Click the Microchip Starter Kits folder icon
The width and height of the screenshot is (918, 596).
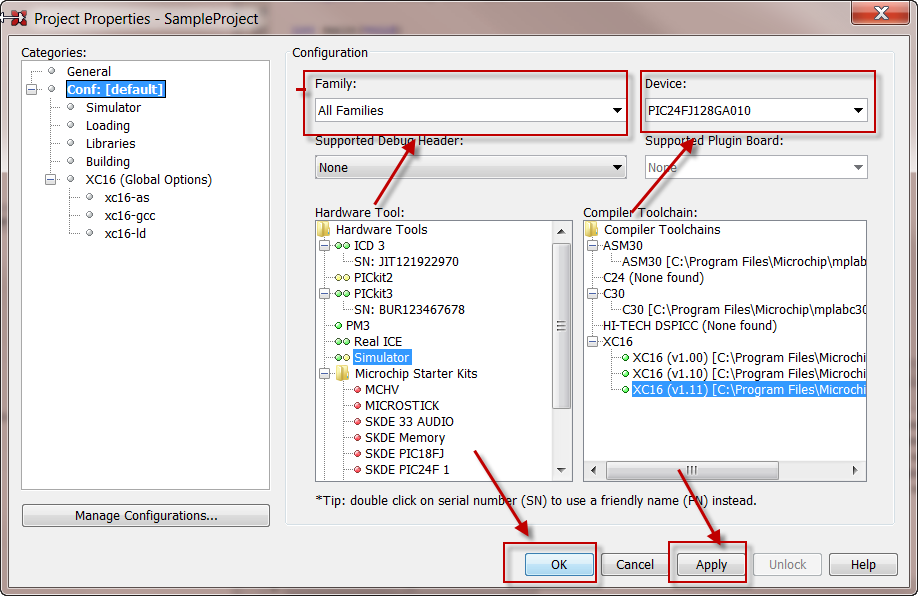pos(342,374)
